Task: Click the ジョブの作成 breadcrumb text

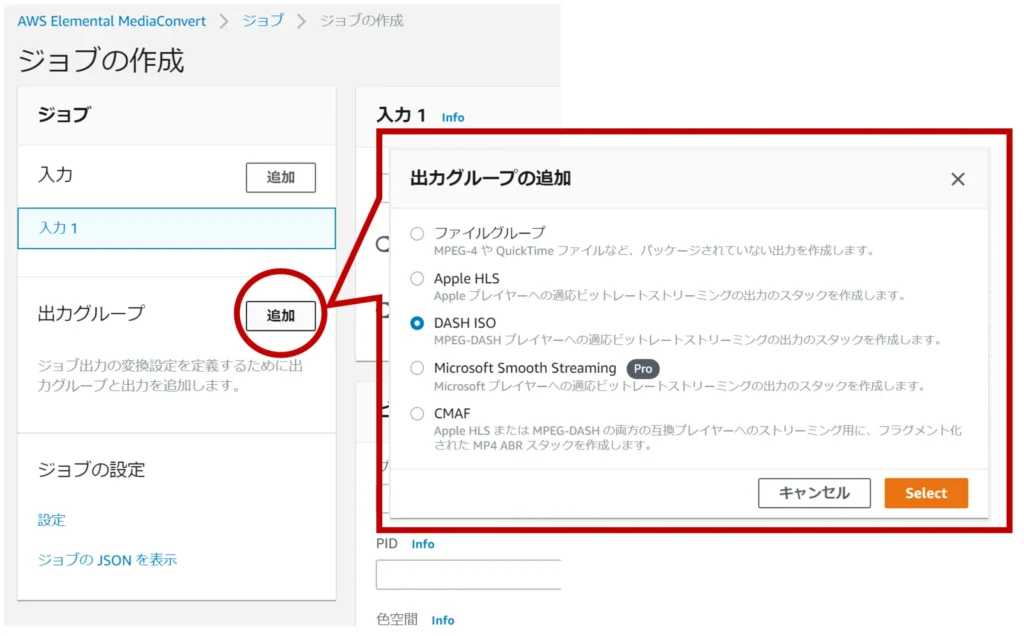Action: point(361,21)
